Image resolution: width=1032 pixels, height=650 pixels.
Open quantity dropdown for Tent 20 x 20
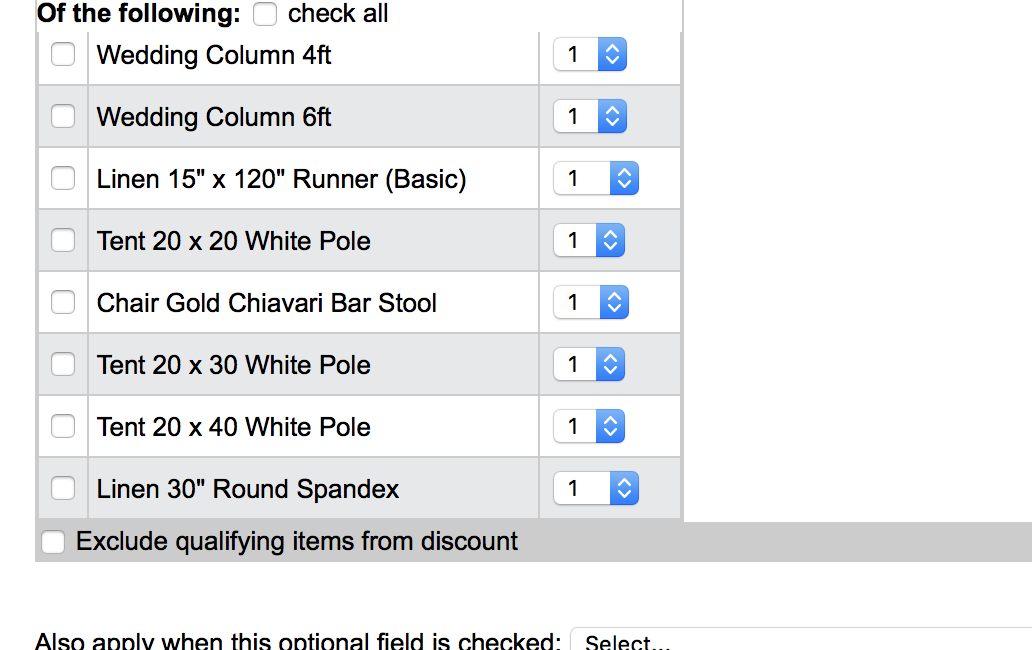tap(590, 240)
